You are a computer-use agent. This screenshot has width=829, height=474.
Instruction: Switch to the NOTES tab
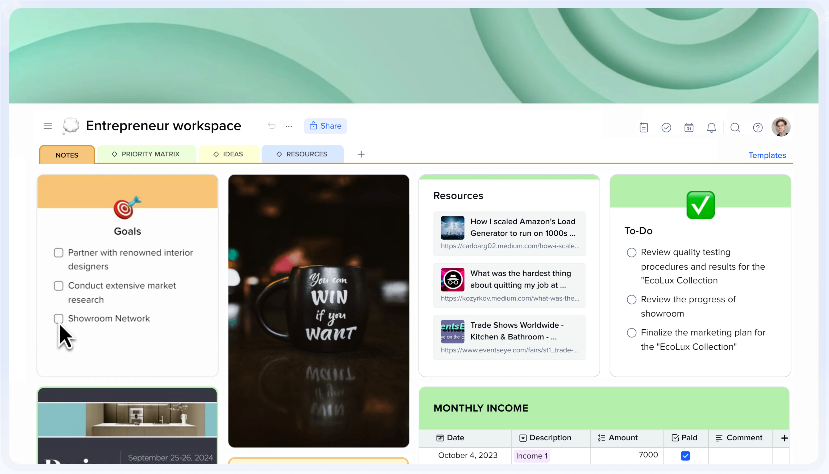pyautogui.click(x=67, y=155)
